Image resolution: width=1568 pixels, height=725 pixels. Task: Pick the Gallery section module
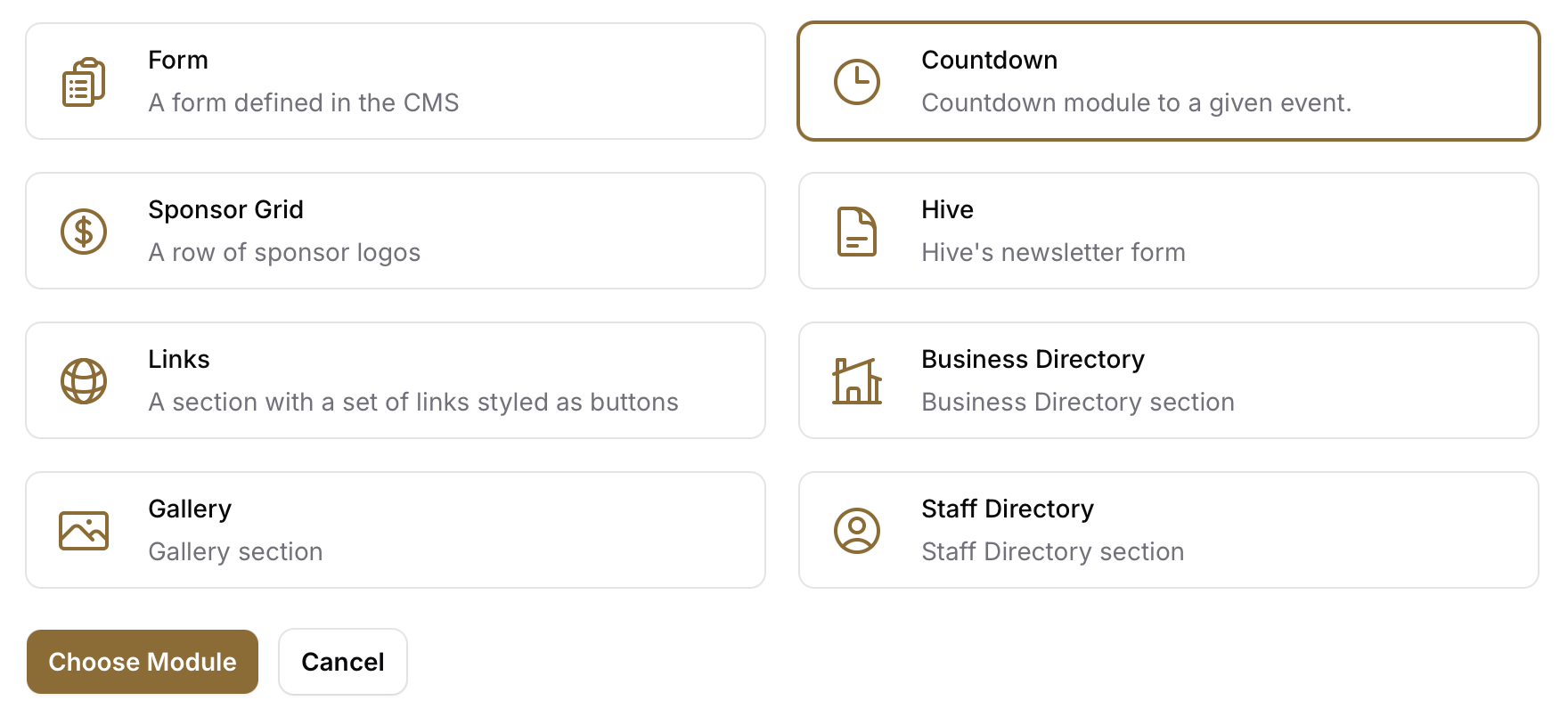[x=396, y=530]
